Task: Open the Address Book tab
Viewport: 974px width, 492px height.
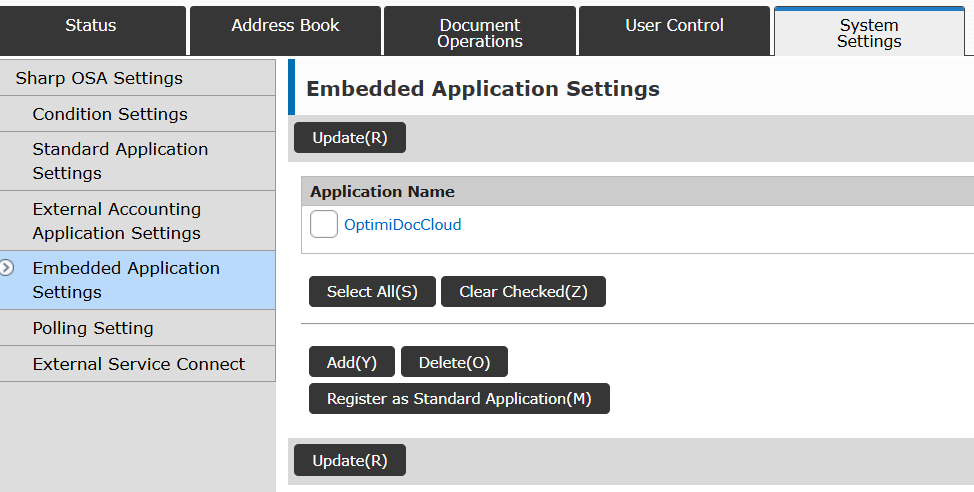Action: point(285,27)
